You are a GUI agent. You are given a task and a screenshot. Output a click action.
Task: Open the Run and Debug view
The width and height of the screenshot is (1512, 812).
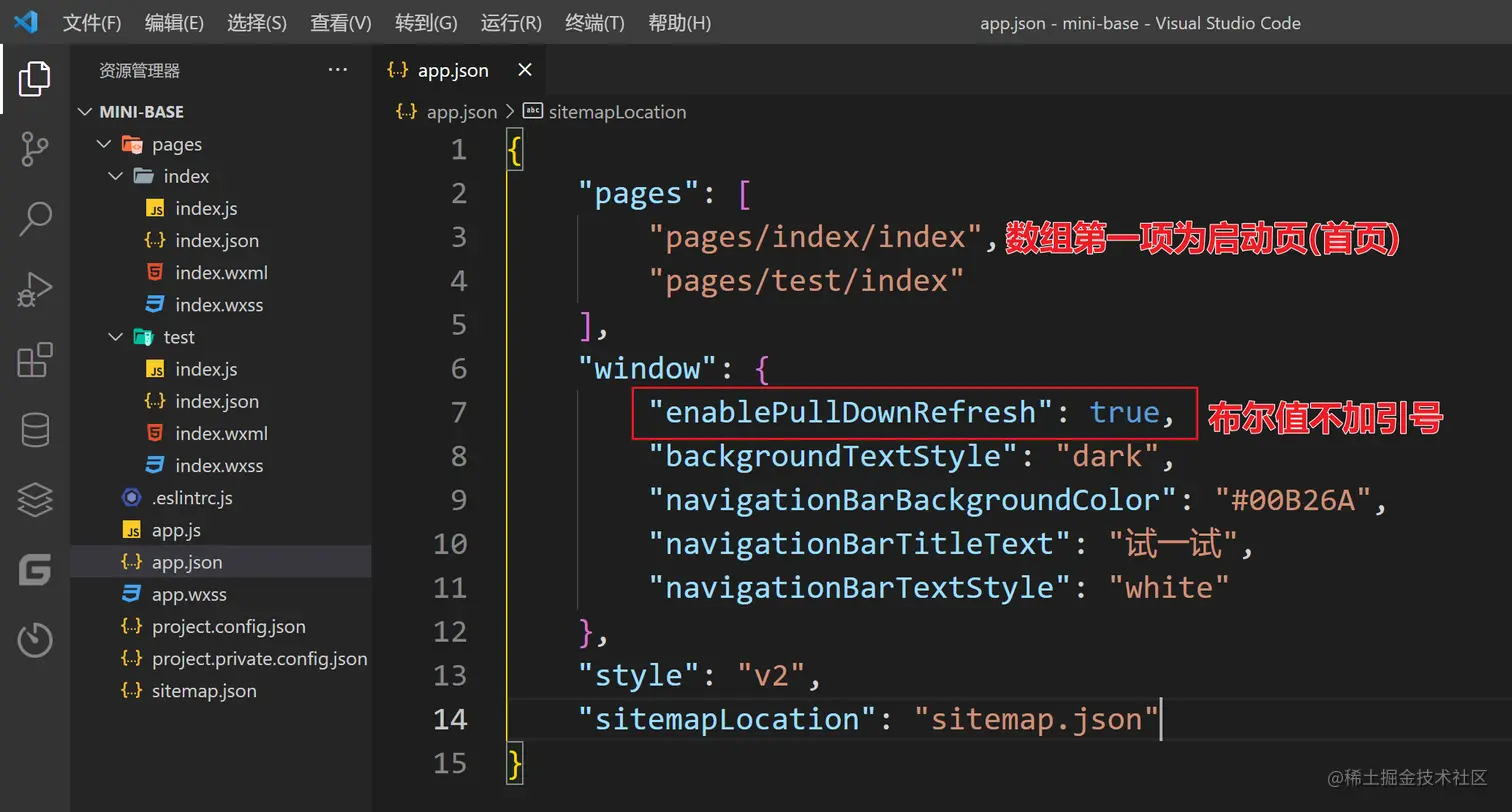click(x=35, y=289)
